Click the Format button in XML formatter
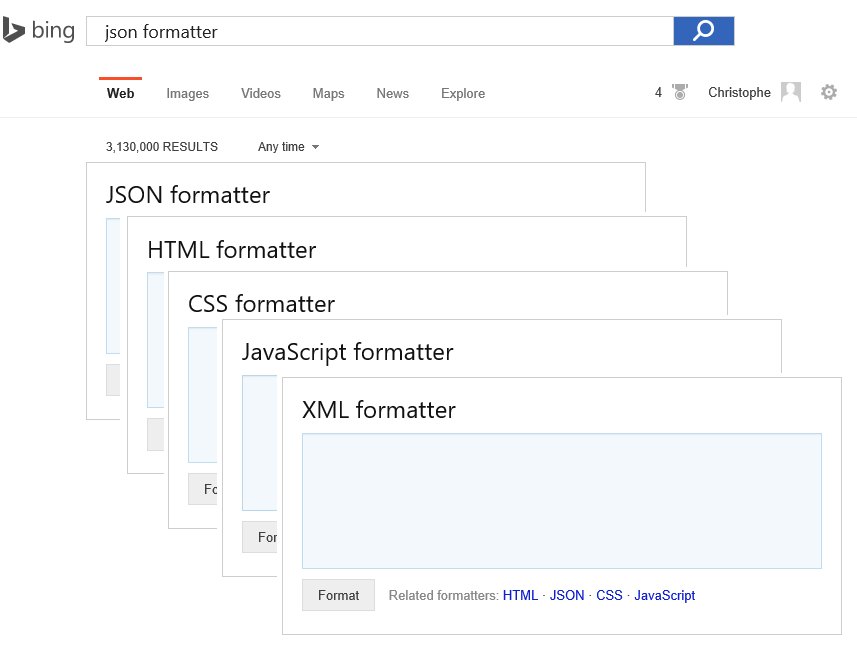Screen dimensions: 857x653 point(338,595)
